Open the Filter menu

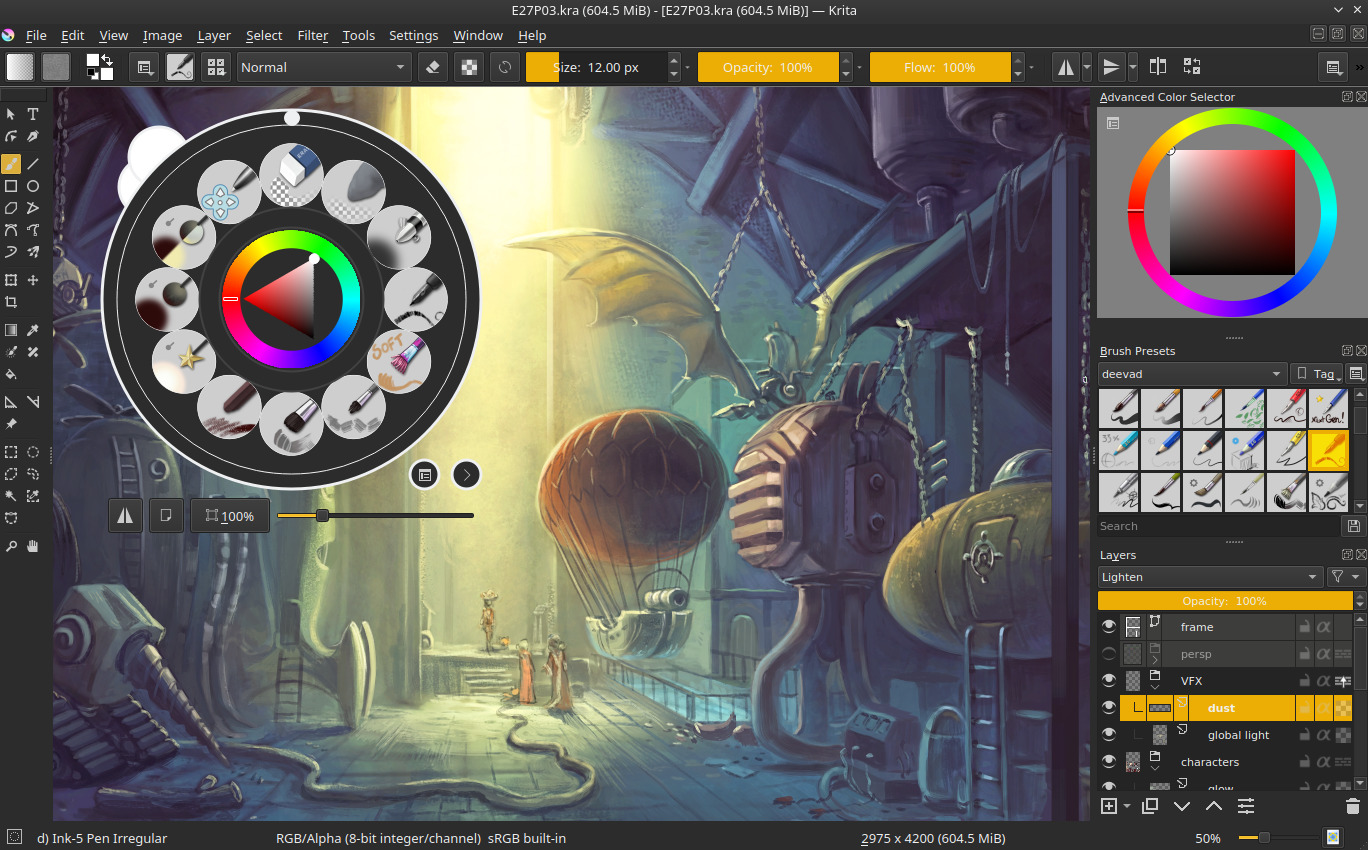click(312, 35)
